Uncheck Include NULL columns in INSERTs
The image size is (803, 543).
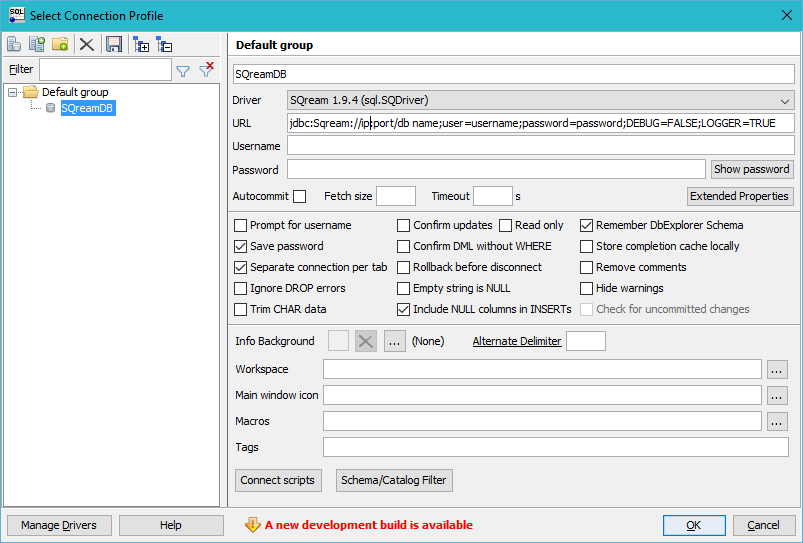404,309
